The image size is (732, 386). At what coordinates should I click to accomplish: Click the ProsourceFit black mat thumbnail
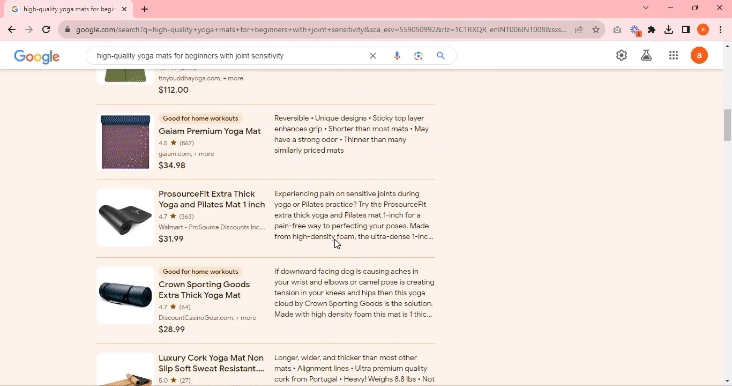pos(125,218)
